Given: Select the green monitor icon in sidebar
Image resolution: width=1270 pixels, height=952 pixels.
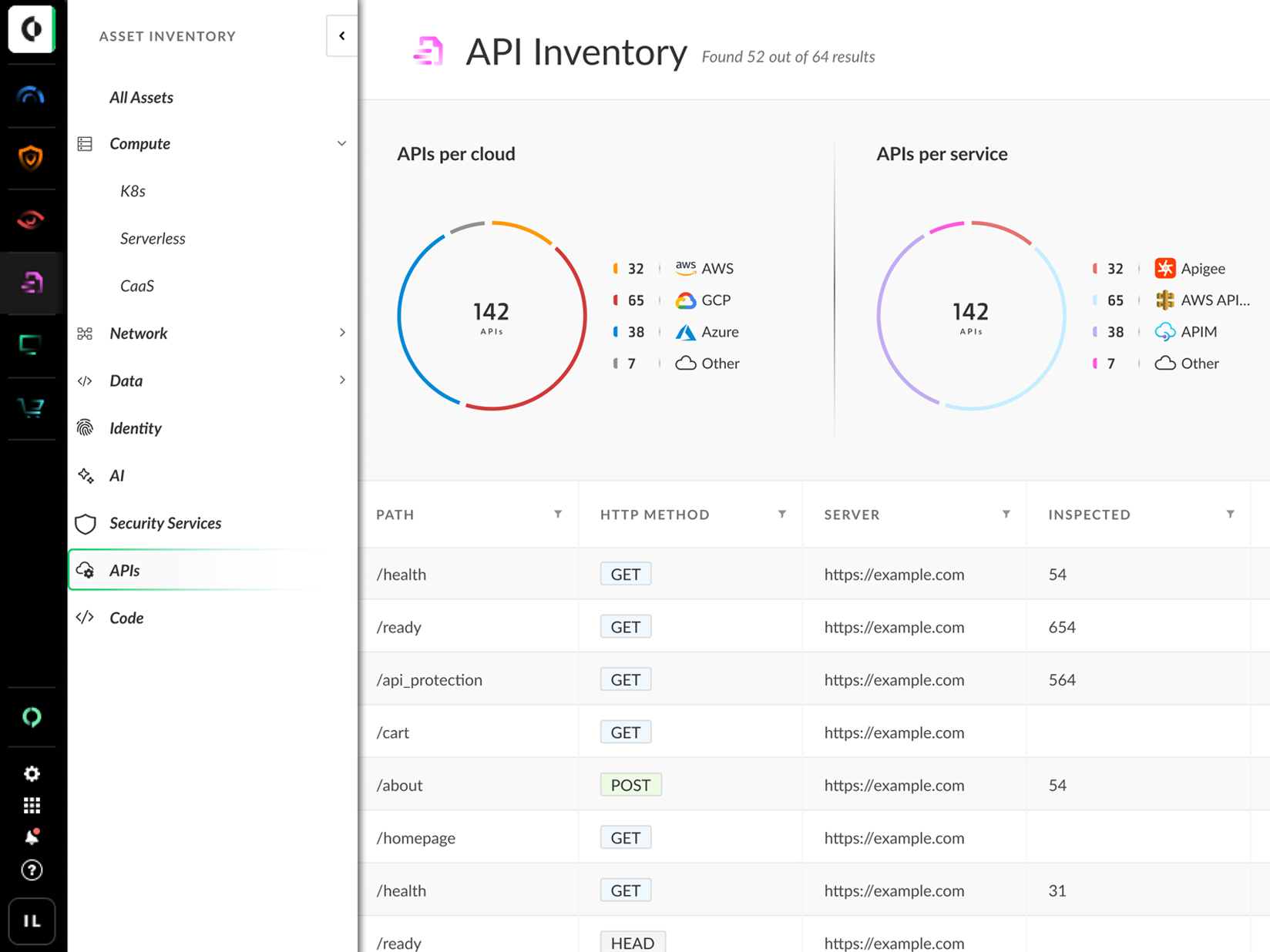Looking at the screenshot, I should [x=31, y=345].
